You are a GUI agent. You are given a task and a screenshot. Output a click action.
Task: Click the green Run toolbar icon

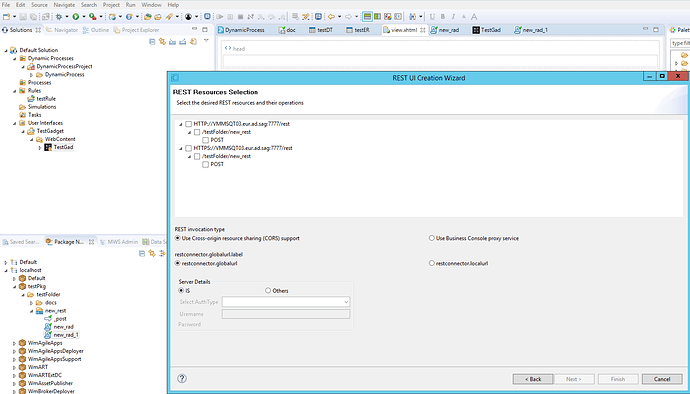pos(76,17)
